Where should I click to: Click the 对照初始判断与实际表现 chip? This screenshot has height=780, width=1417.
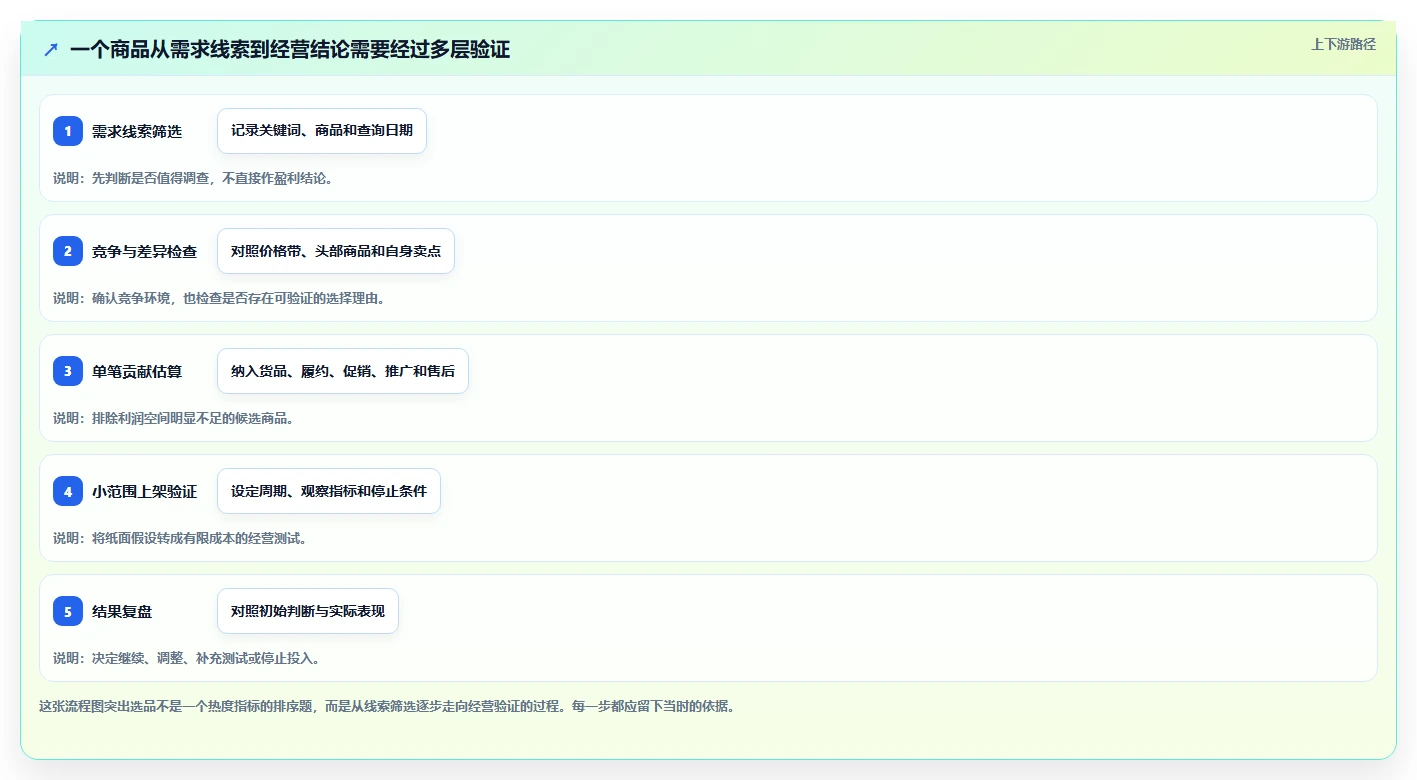coord(308,611)
